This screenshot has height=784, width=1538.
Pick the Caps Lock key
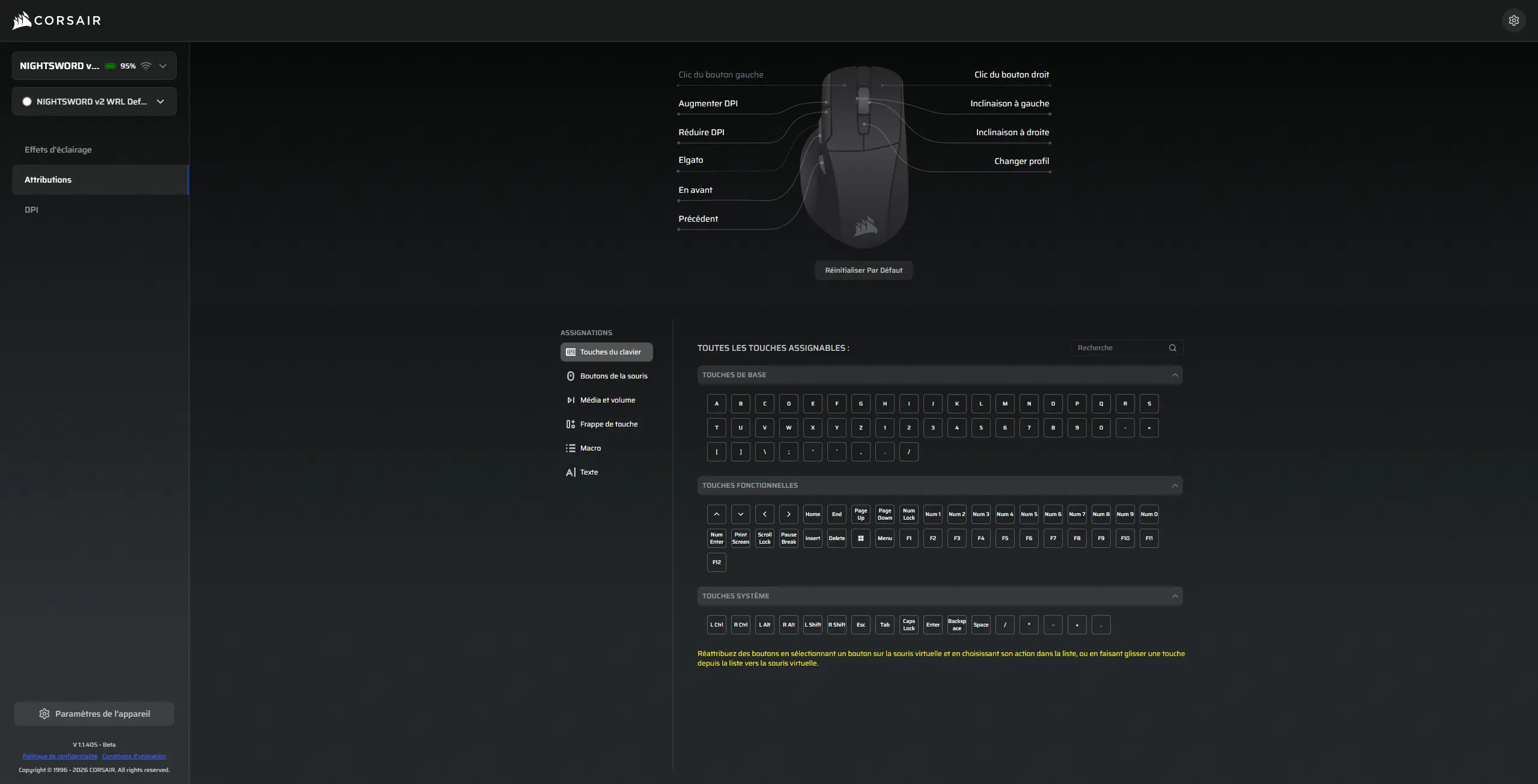909,625
